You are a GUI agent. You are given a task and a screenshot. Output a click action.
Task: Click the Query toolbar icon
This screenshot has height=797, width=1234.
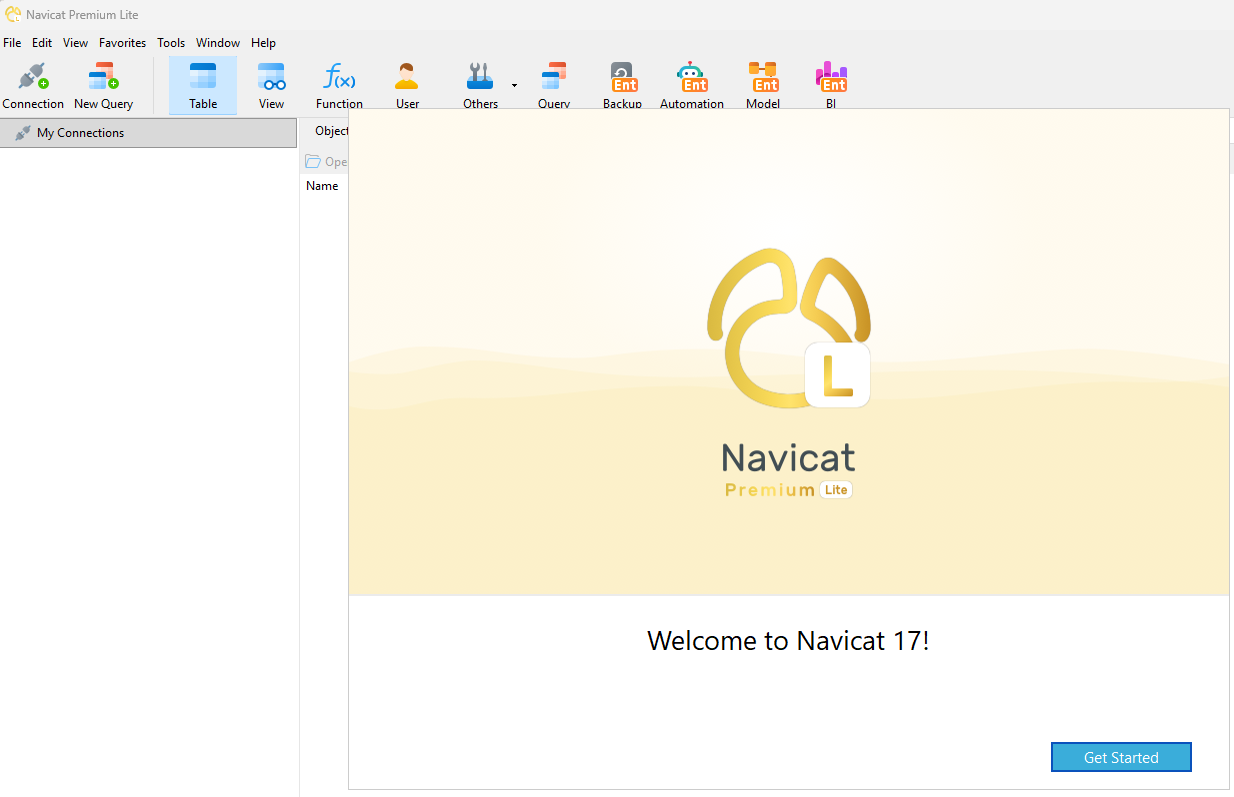pyautogui.click(x=553, y=85)
